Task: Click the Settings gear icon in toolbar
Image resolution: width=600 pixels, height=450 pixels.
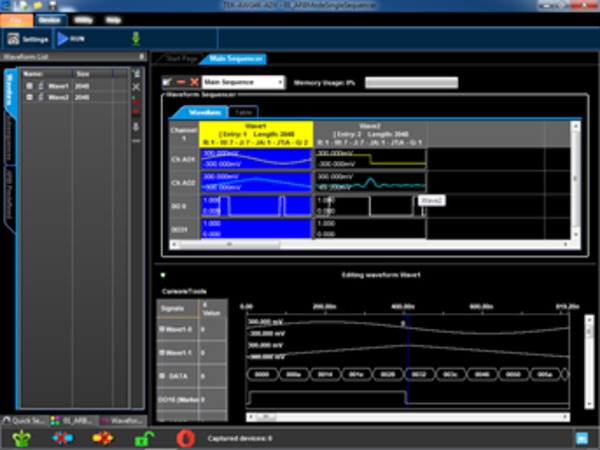Action: point(13,39)
